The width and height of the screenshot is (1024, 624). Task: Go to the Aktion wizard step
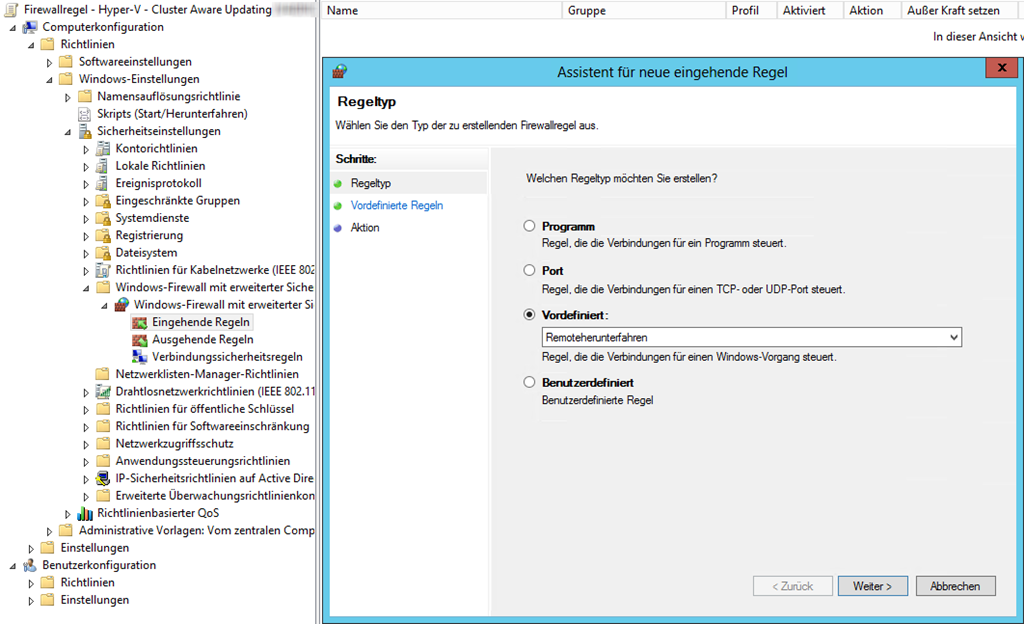(x=364, y=228)
